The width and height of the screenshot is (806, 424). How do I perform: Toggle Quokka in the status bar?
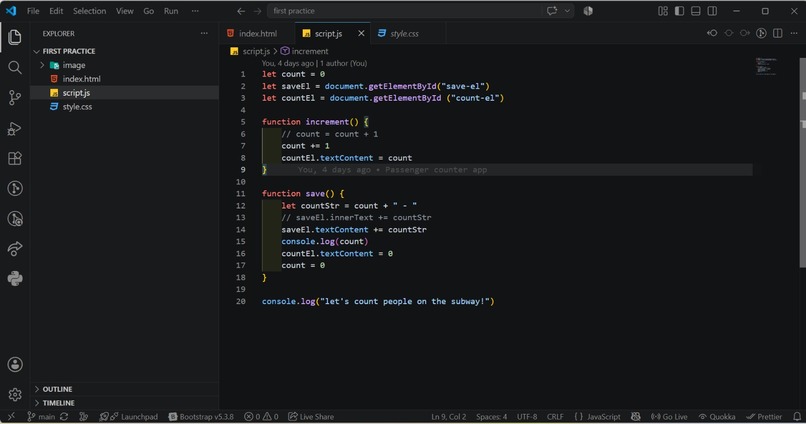click(717, 417)
